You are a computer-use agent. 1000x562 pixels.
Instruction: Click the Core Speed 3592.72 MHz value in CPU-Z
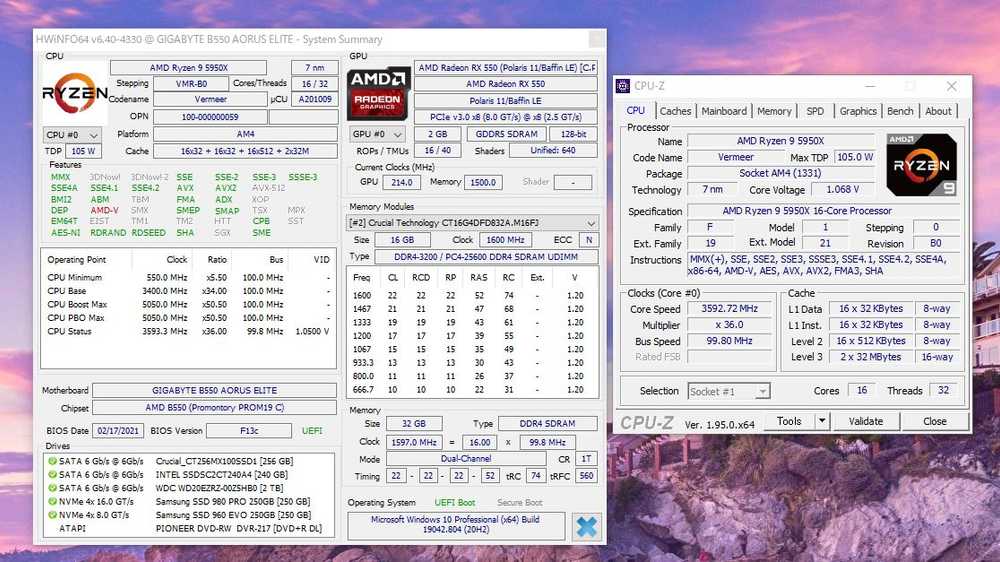point(730,309)
